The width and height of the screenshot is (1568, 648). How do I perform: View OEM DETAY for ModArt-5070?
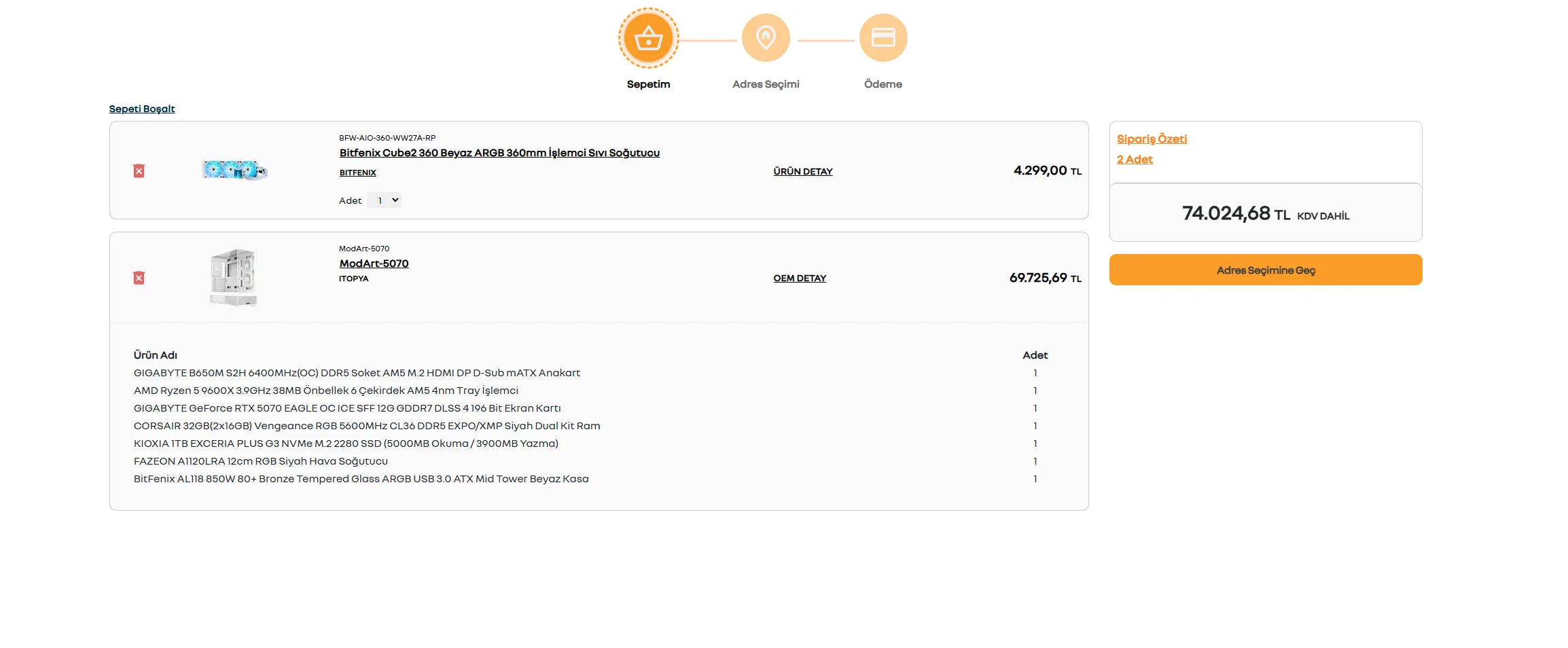[x=800, y=278]
